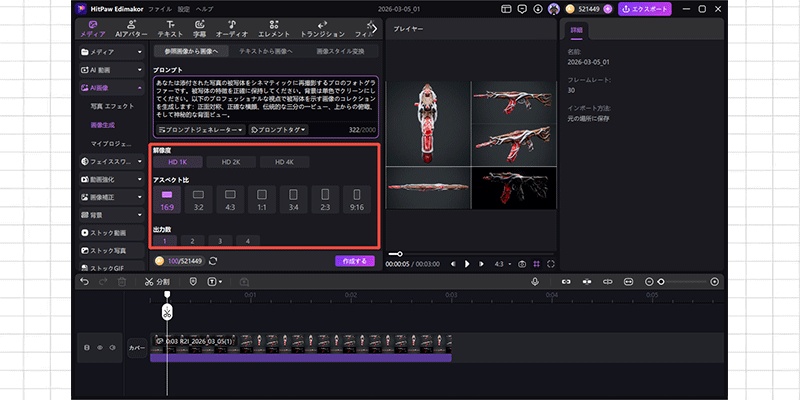The width and height of the screenshot is (800, 400).
Task: Expand the 画像補正 sidebar section
Action: [112, 197]
